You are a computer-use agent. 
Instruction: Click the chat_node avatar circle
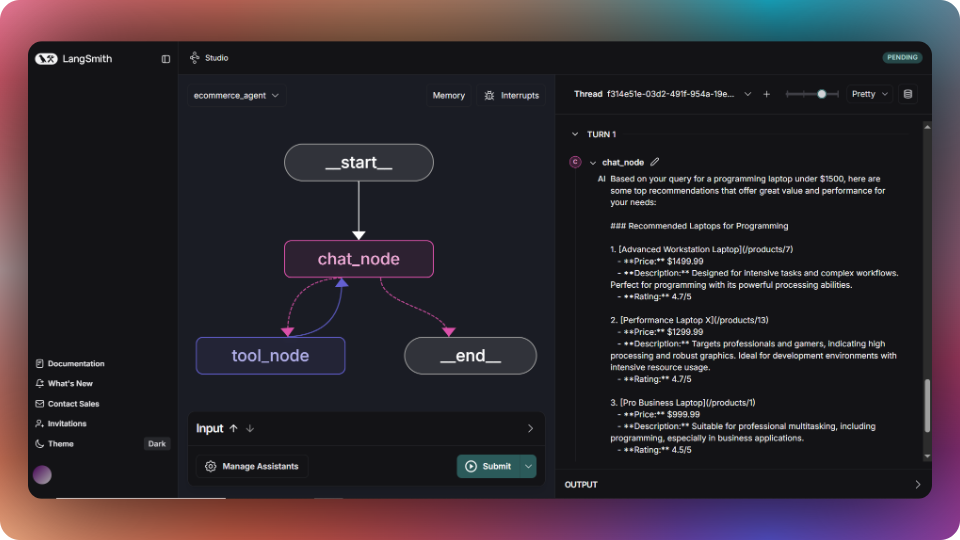click(575, 162)
